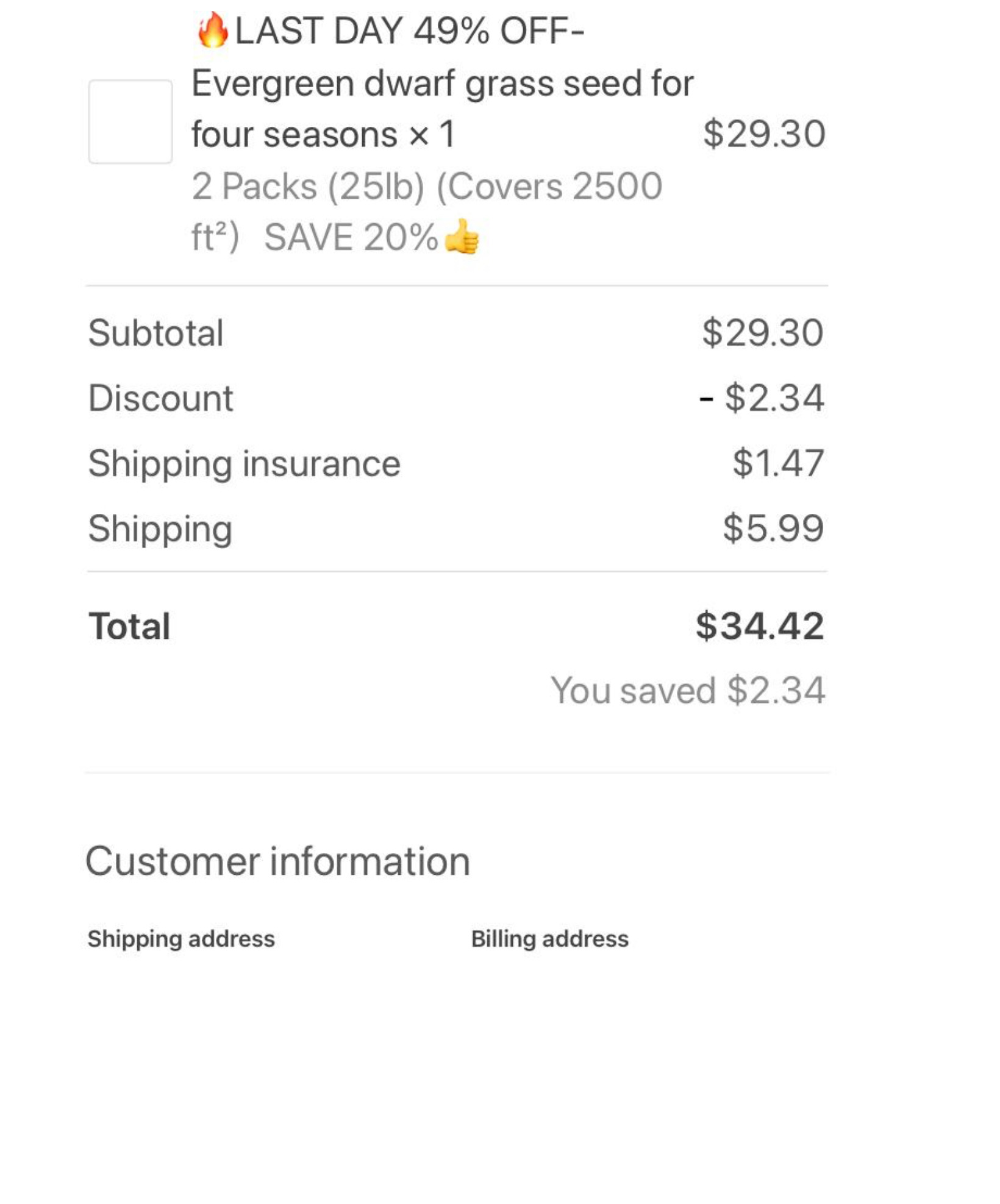Image resolution: width=1000 pixels, height=1204 pixels.
Task: Click the Subtotal label
Action: point(156,333)
